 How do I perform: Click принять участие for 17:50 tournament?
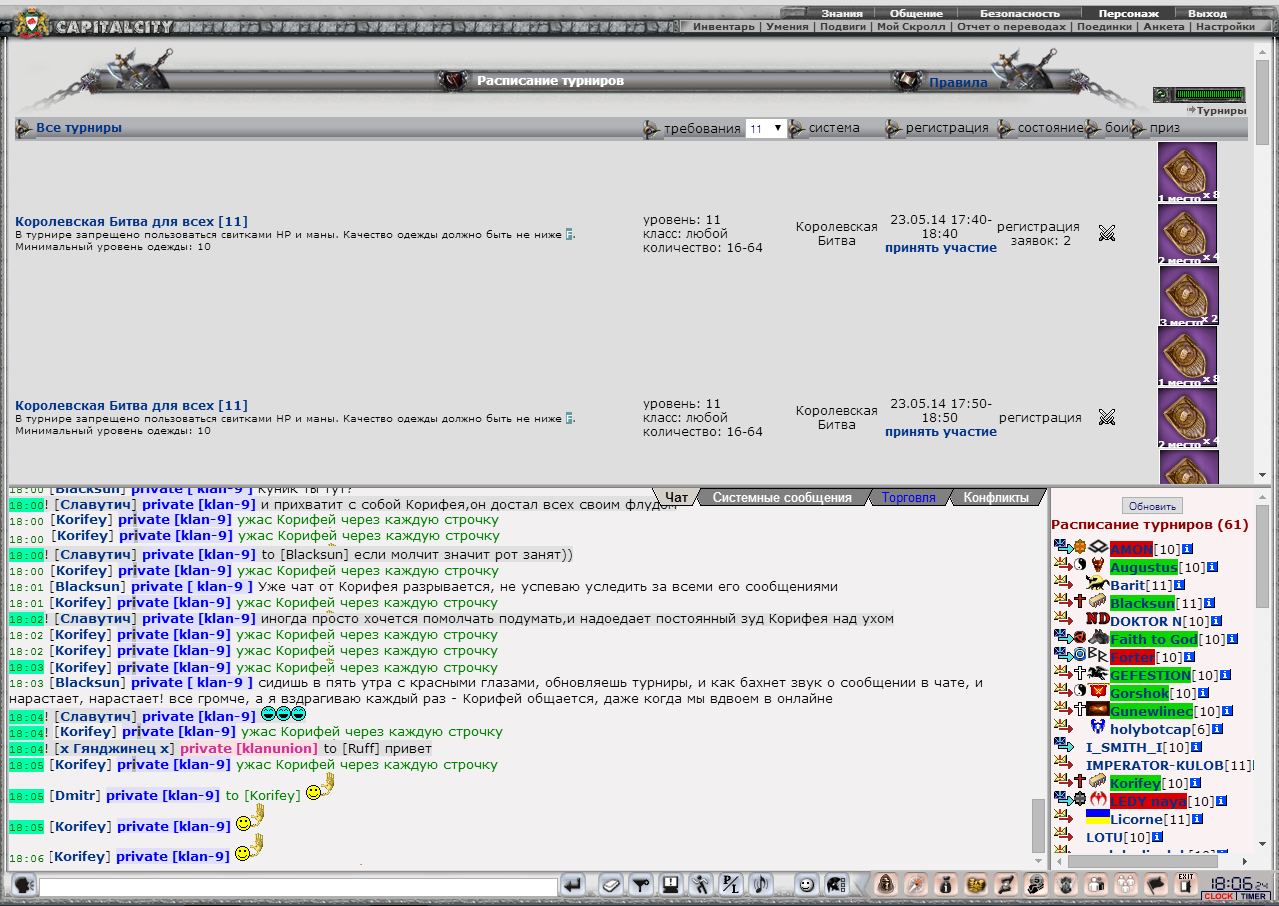[x=940, y=432]
